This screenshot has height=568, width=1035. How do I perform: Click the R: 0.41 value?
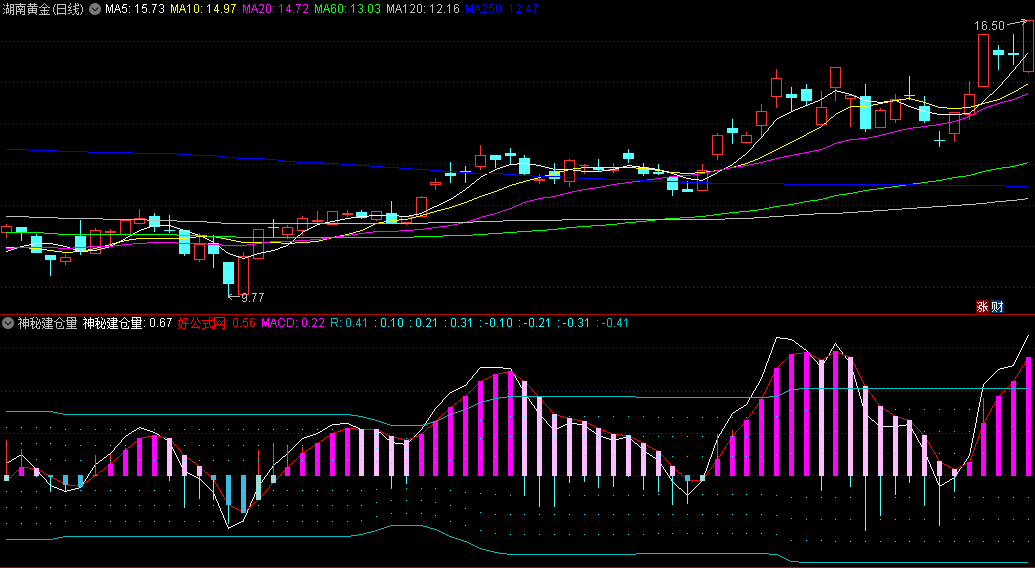(349, 323)
